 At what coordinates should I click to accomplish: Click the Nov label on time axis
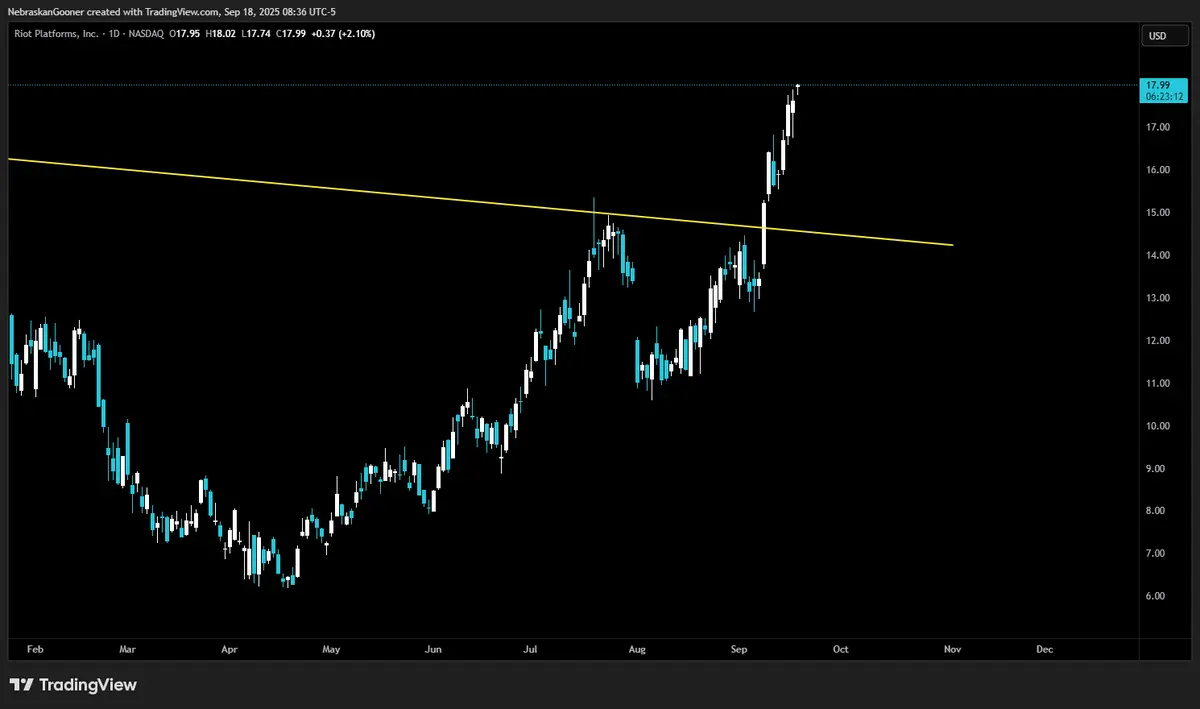(x=953, y=649)
